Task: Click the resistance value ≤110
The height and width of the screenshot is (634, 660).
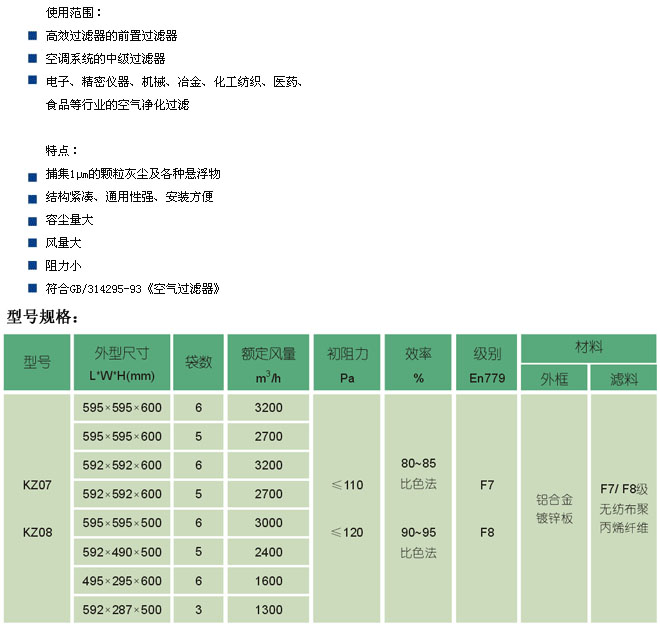Action: coord(347,485)
